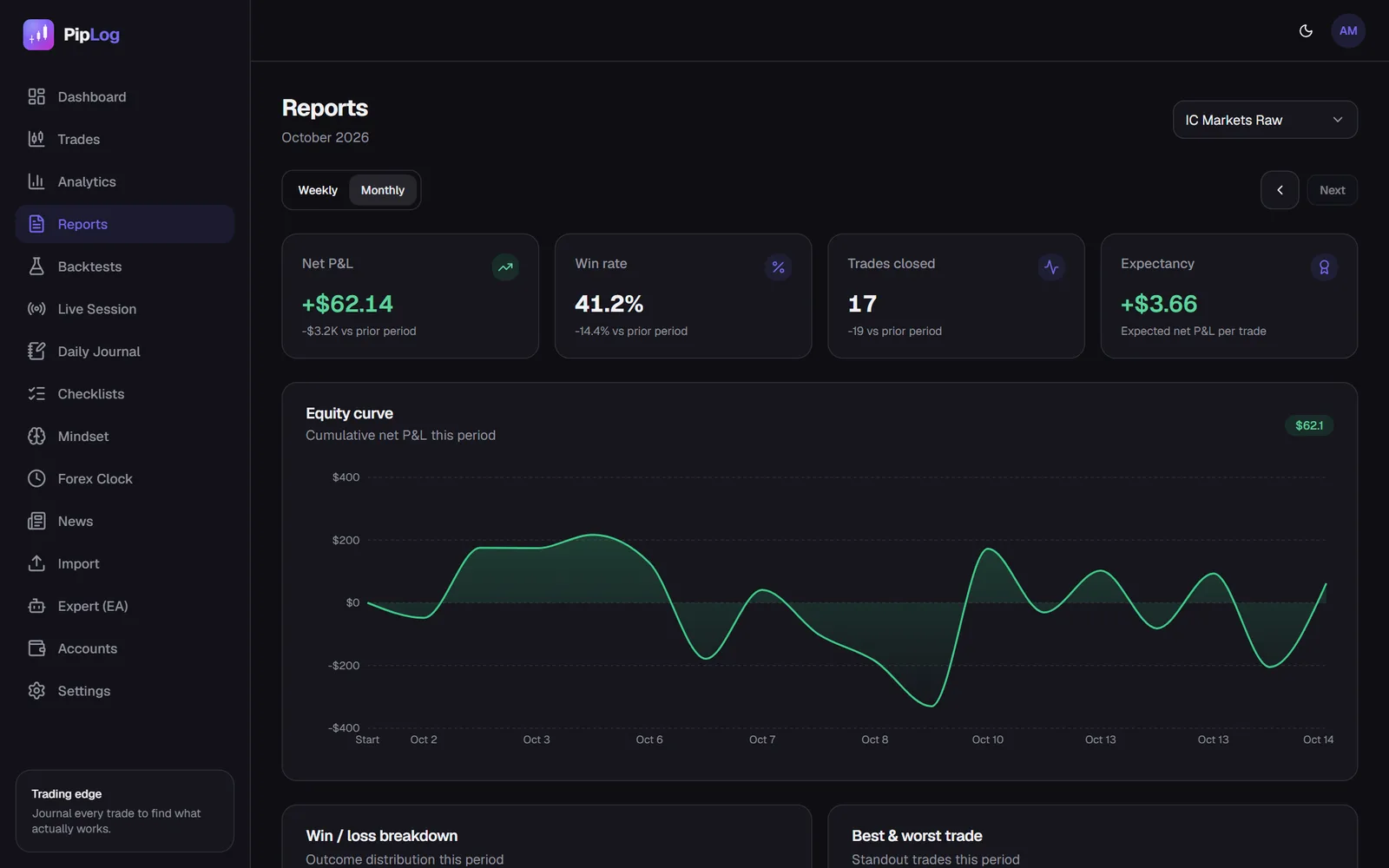Click award icon on Expectancy card
The width and height of the screenshot is (1389, 868).
[x=1324, y=267]
